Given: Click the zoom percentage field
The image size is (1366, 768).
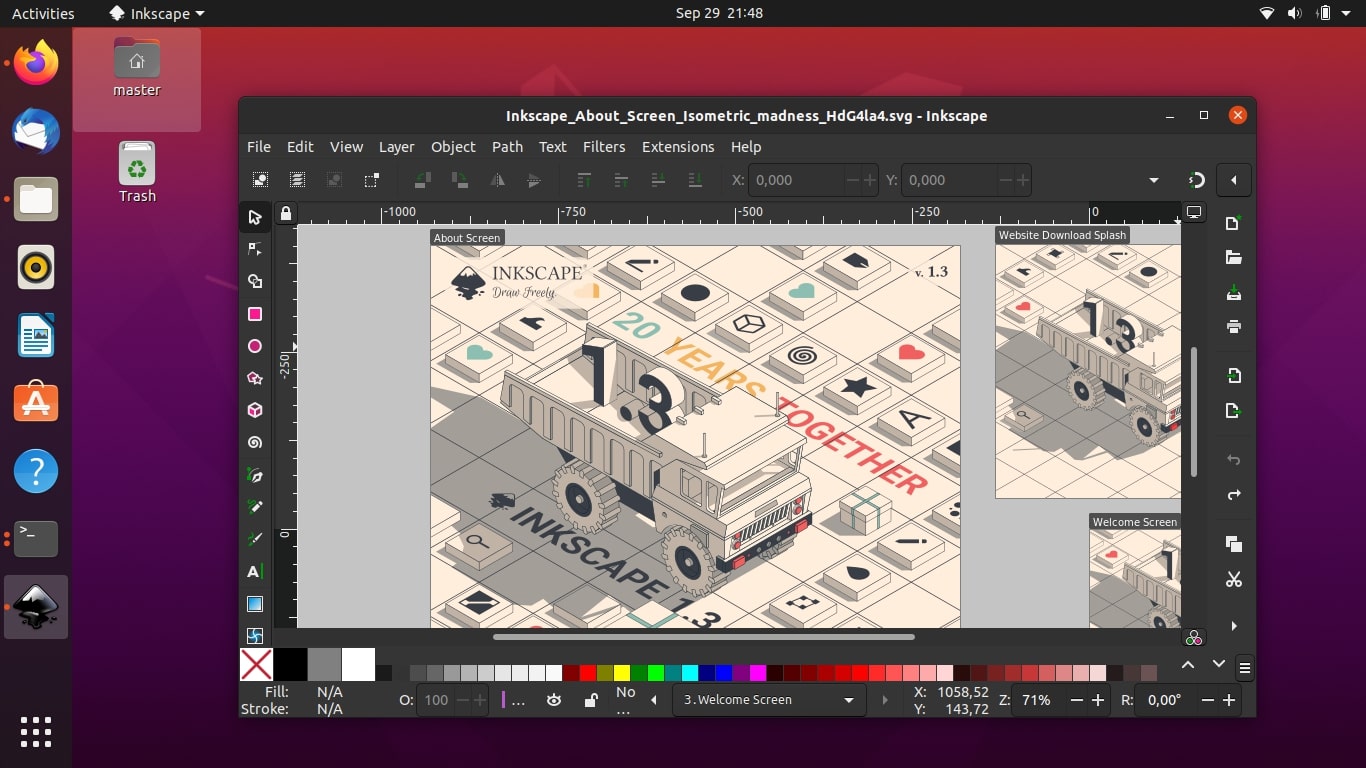Looking at the screenshot, I should point(1038,700).
